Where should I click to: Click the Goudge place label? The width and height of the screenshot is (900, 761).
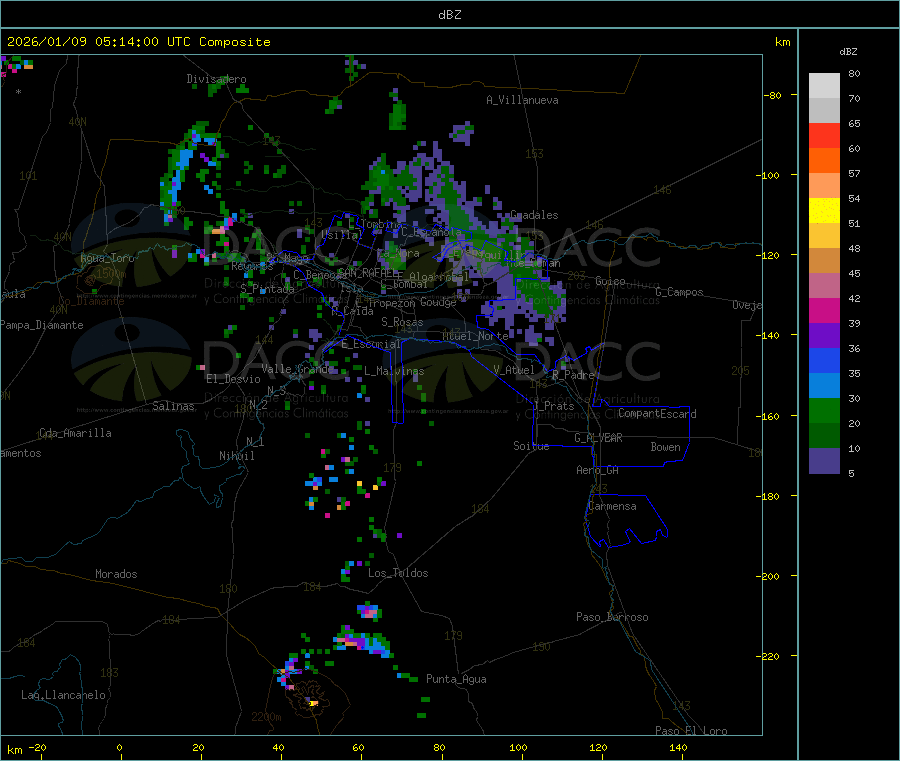[438, 302]
